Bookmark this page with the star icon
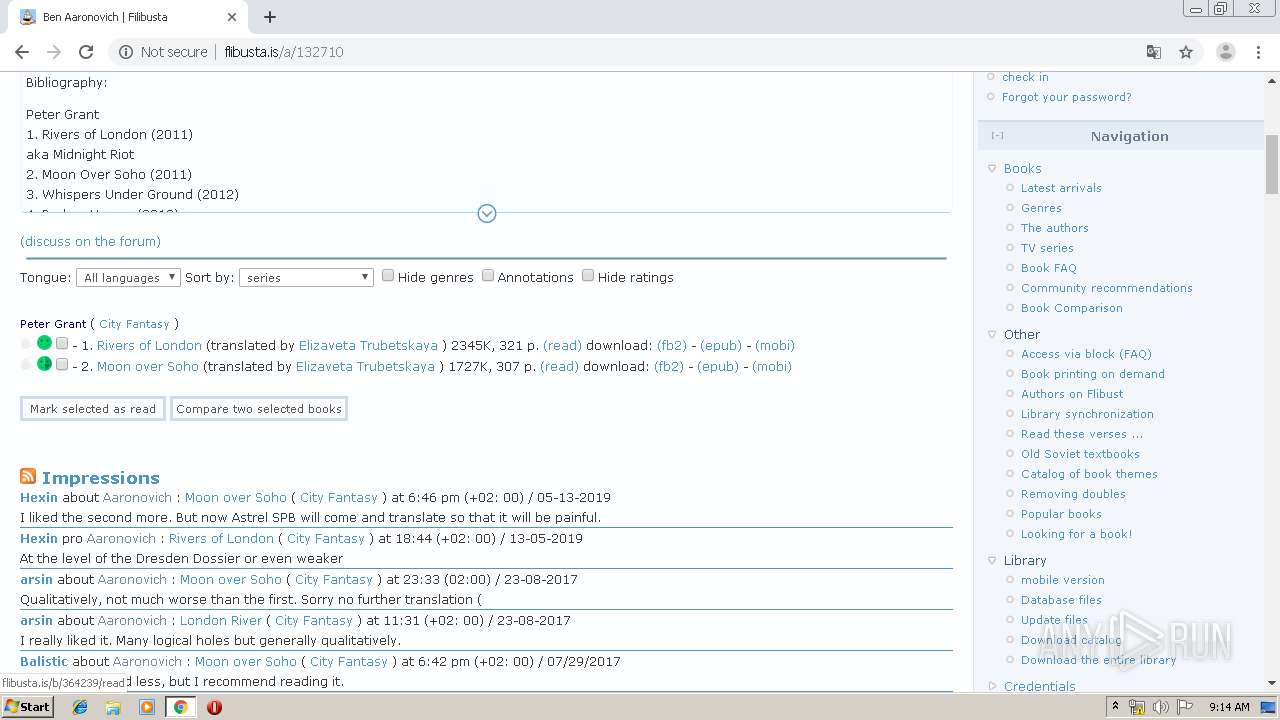This screenshot has width=1280, height=720. pos(1186,52)
